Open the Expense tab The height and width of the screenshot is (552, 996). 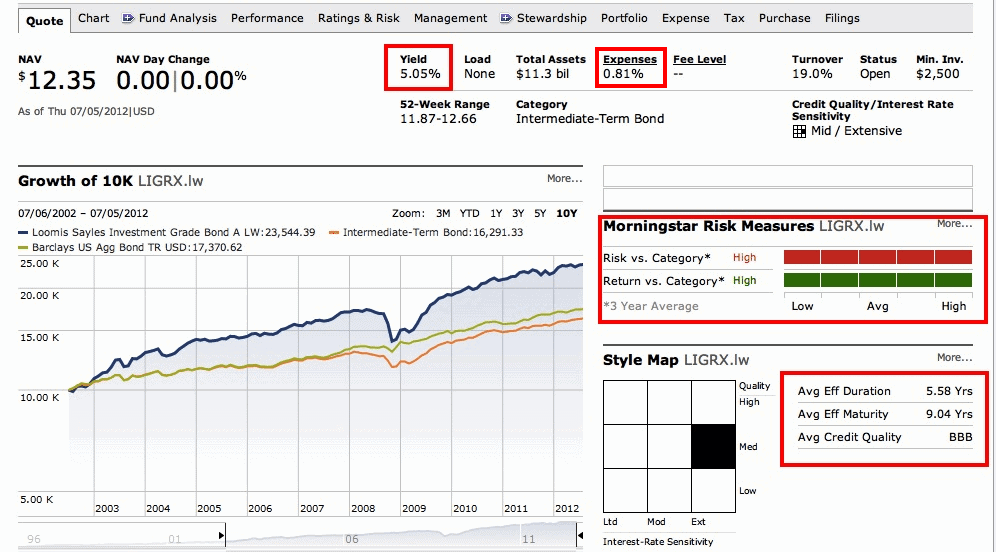click(x=686, y=18)
